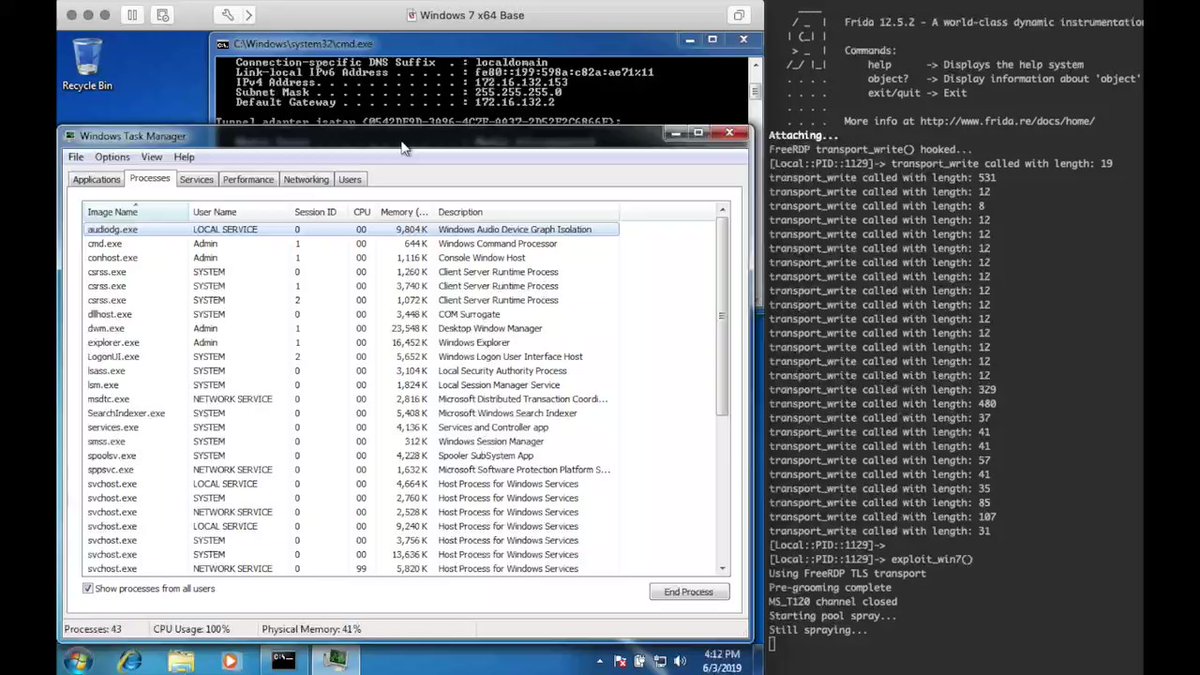This screenshot has width=1200, height=675.
Task: Select the spoolsv.exe process row
Action: 351,455
